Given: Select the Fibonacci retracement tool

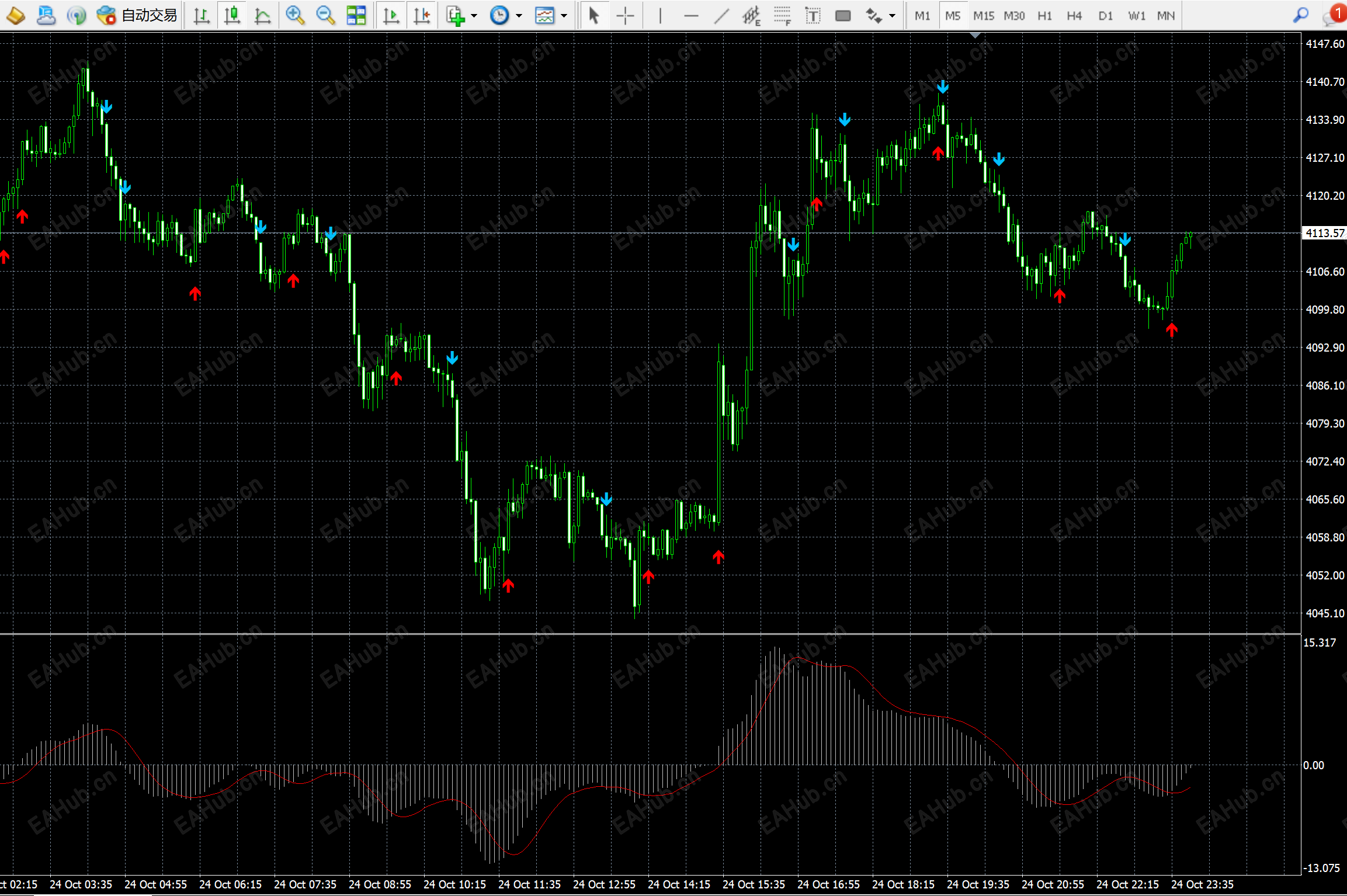Looking at the screenshot, I should [782, 16].
